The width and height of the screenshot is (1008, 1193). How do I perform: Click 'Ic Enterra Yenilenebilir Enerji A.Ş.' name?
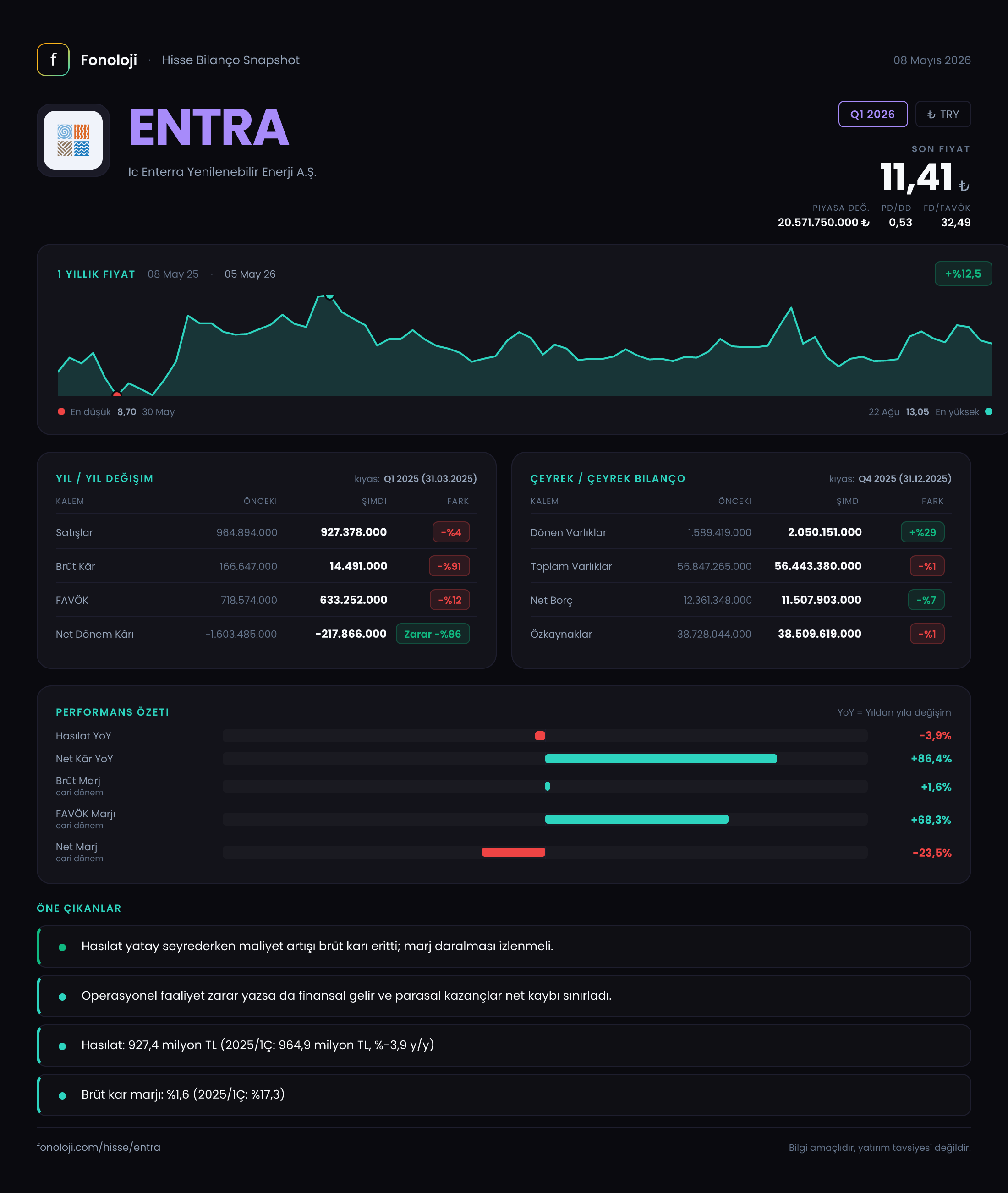pyautogui.click(x=222, y=172)
